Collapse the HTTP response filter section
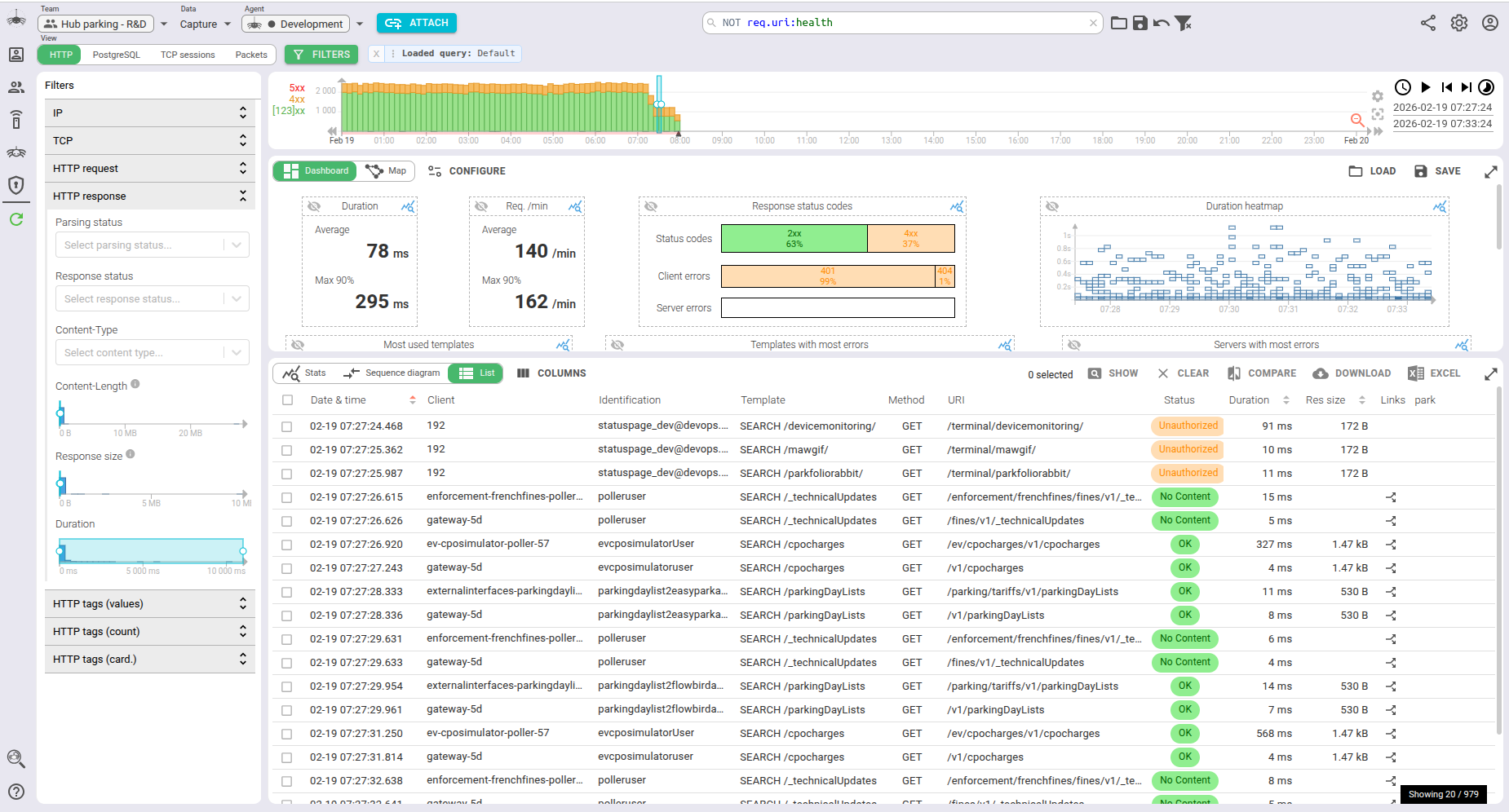 [241, 196]
